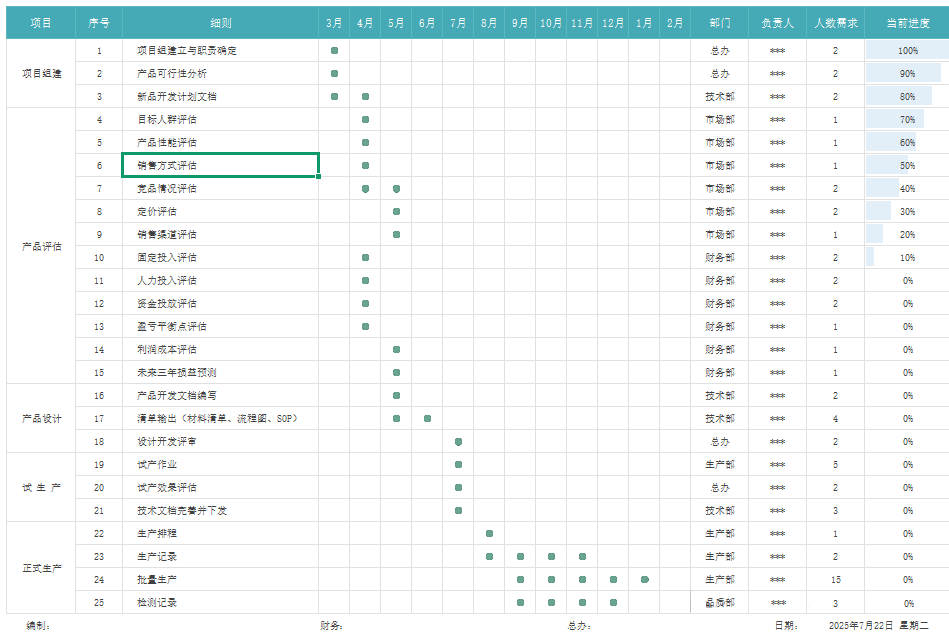Click the 50% progress bar cell
949x644 pixels.
(x=907, y=166)
